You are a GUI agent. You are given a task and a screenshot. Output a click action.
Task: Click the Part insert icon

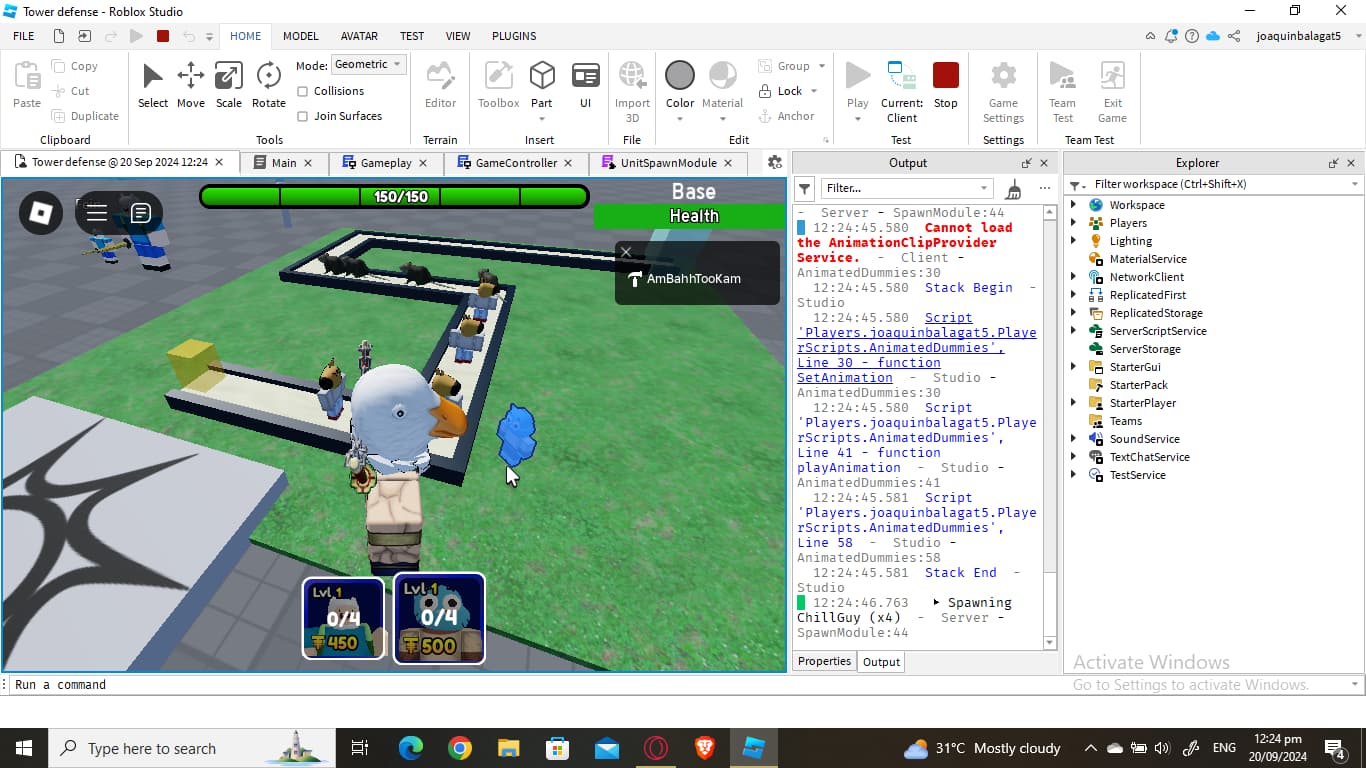pyautogui.click(x=541, y=85)
